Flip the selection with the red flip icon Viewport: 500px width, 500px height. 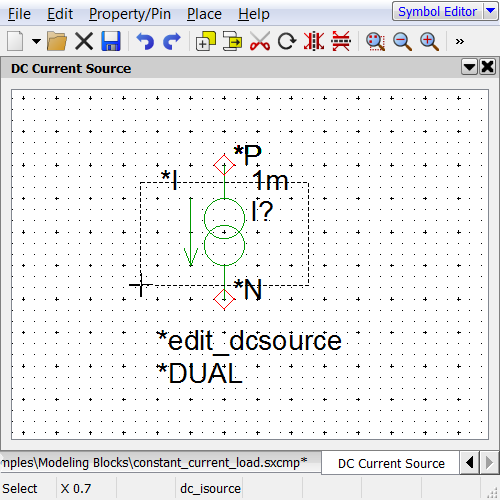[341, 41]
